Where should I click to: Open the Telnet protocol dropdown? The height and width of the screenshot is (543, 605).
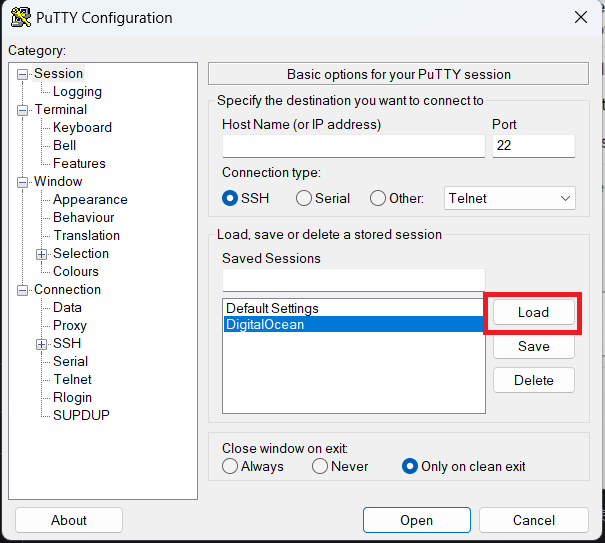(x=509, y=198)
